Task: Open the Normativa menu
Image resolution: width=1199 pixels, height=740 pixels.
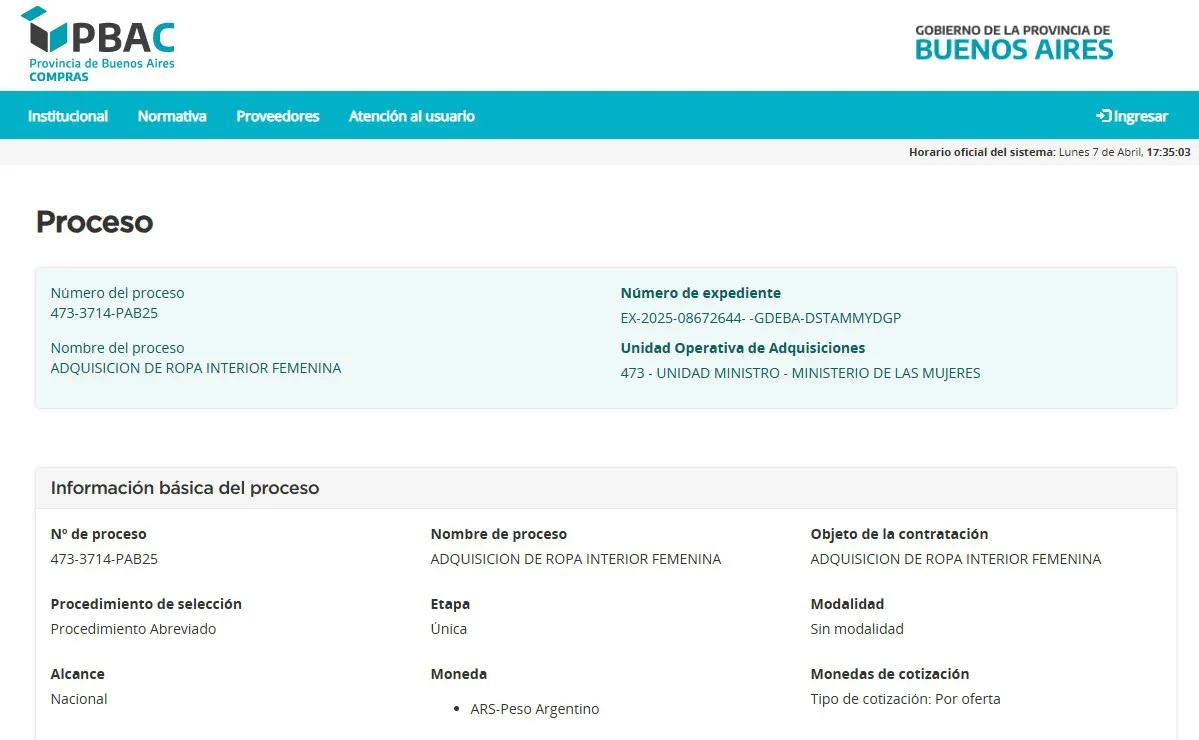Action: [x=171, y=115]
